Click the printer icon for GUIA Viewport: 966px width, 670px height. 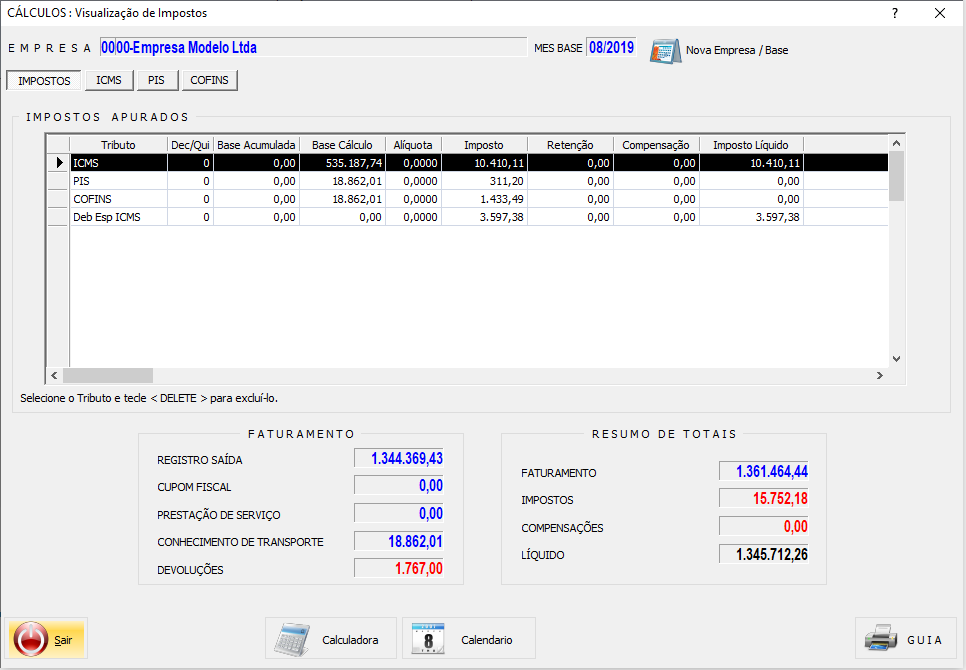click(881, 639)
